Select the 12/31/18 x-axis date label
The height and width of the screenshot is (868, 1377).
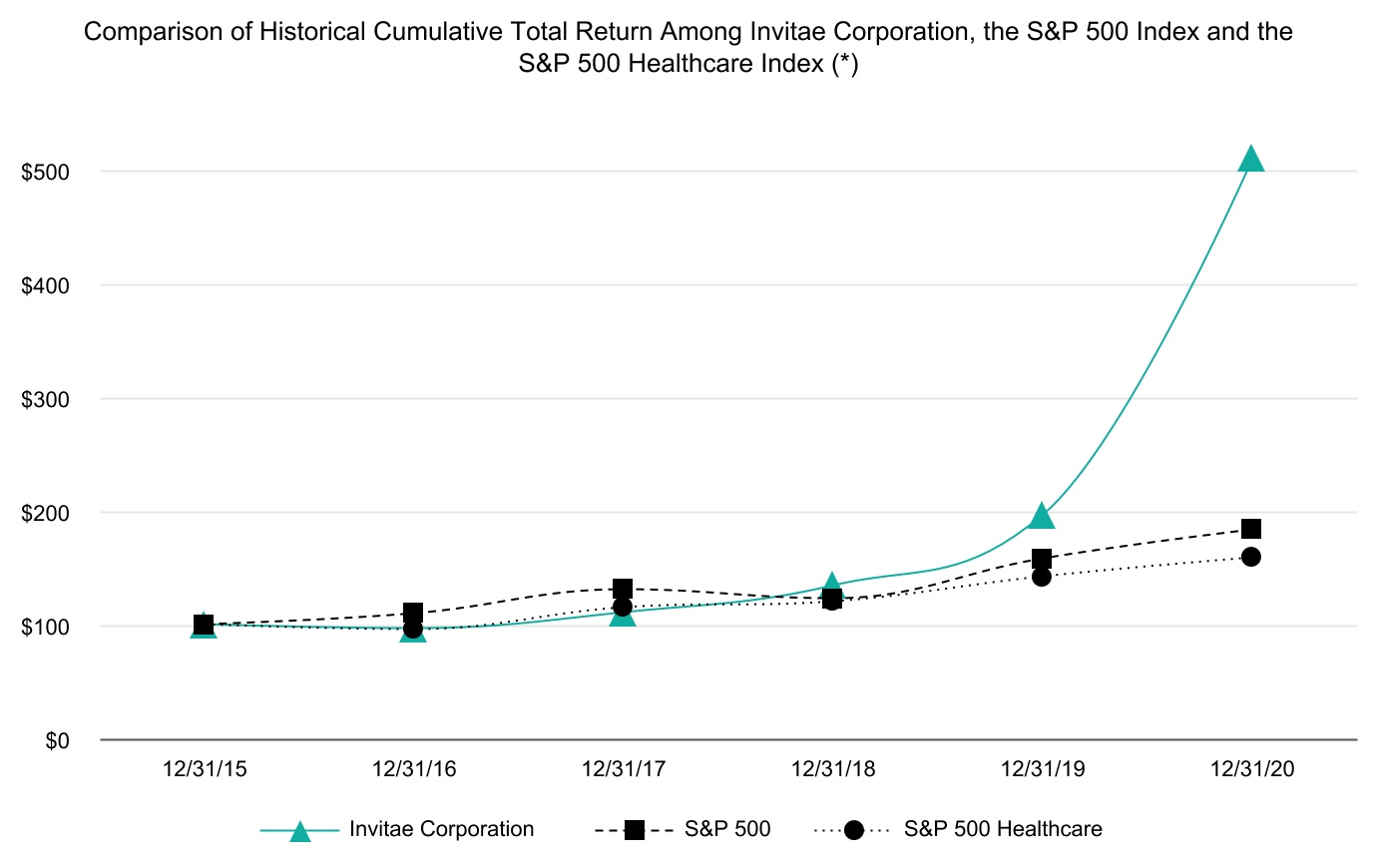point(832,769)
